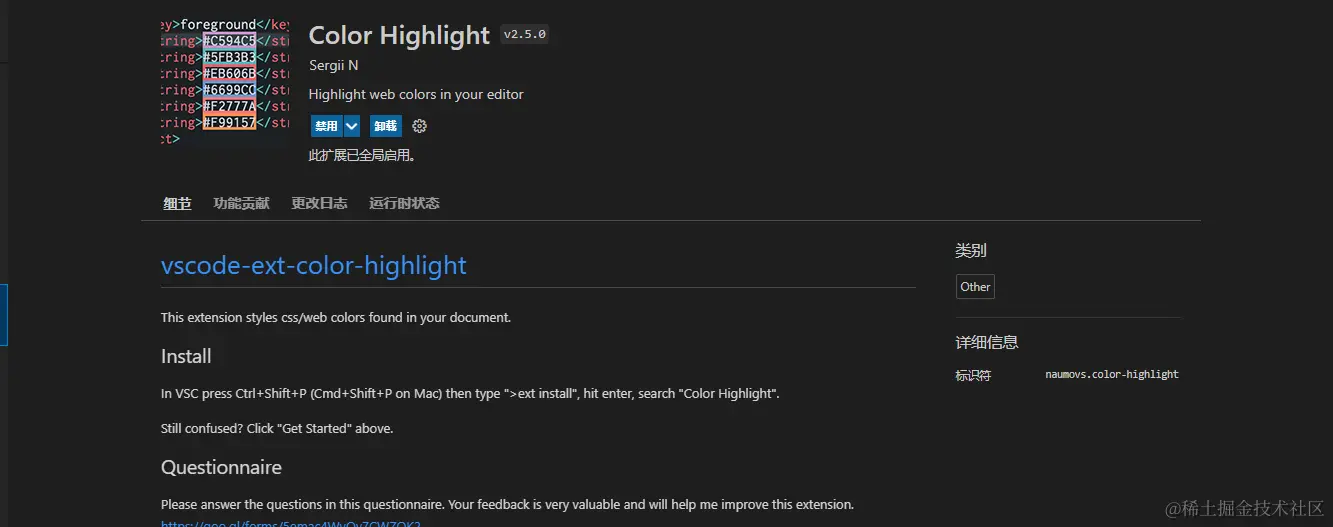Viewport: 1333px width, 527px height.
Task: Click the #6699CC blue color swatch
Action: click(229, 90)
